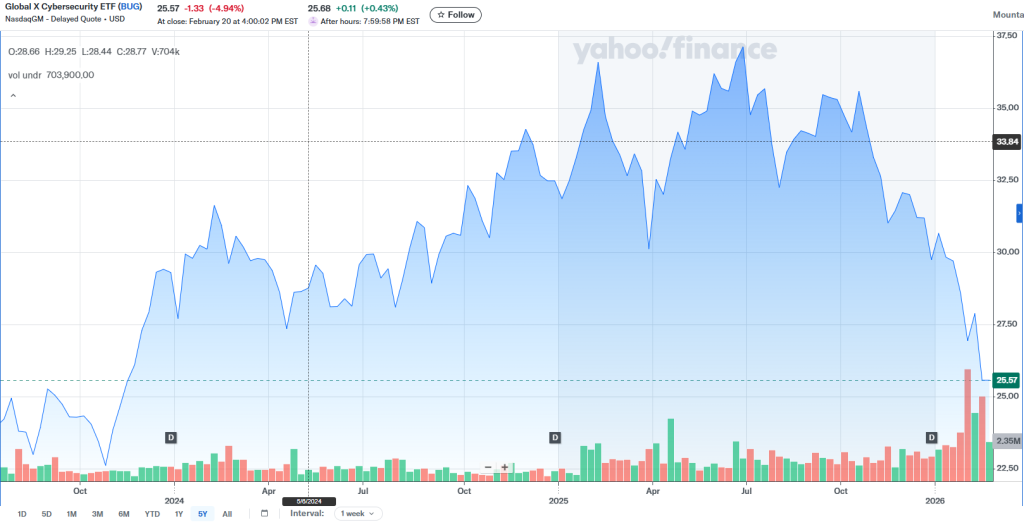The width and height of the screenshot is (1024, 525).
Task: Select the 1M time range
Action: coord(72,514)
